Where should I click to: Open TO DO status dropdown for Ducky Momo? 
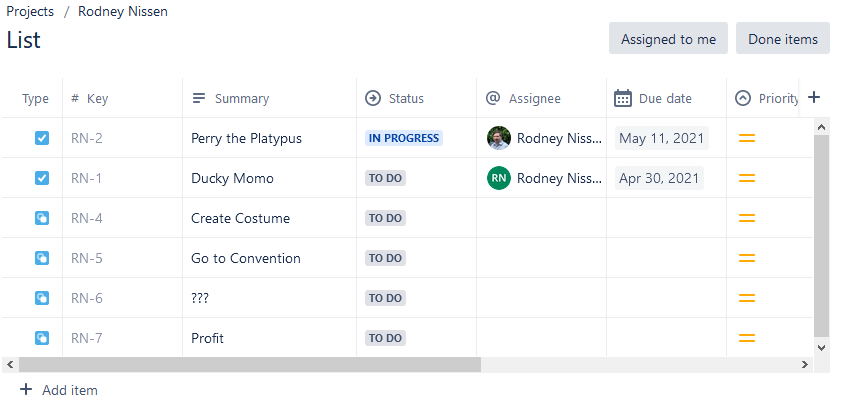click(385, 178)
